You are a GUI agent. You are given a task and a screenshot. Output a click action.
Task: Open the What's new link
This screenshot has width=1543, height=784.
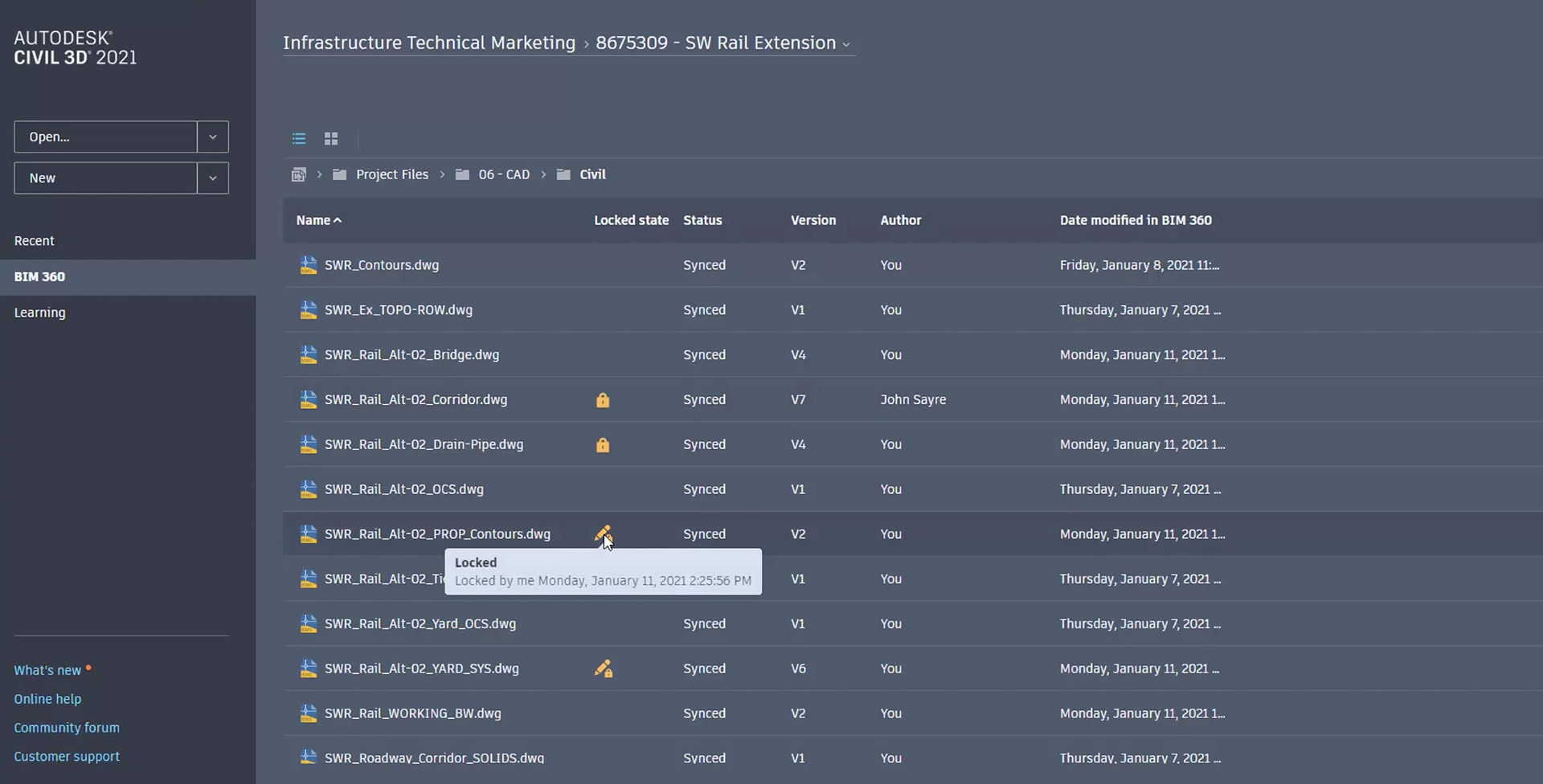(x=47, y=670)
